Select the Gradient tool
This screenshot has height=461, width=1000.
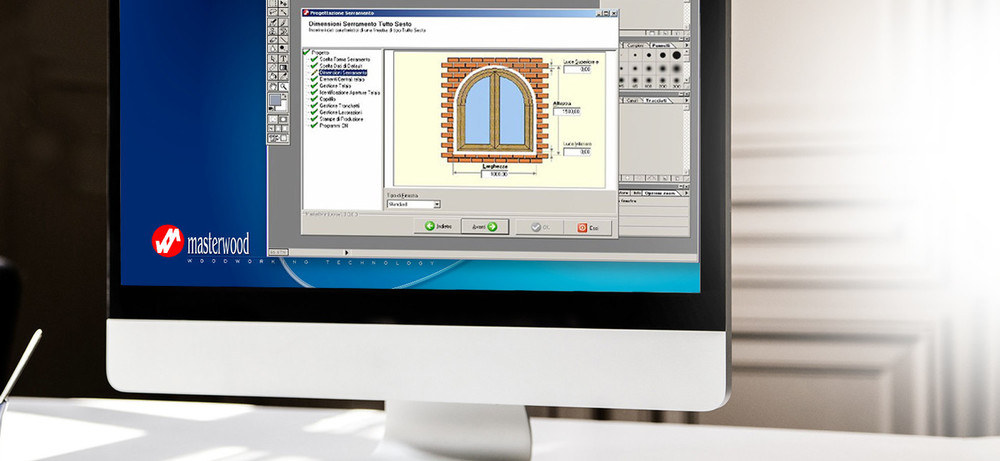283,67
